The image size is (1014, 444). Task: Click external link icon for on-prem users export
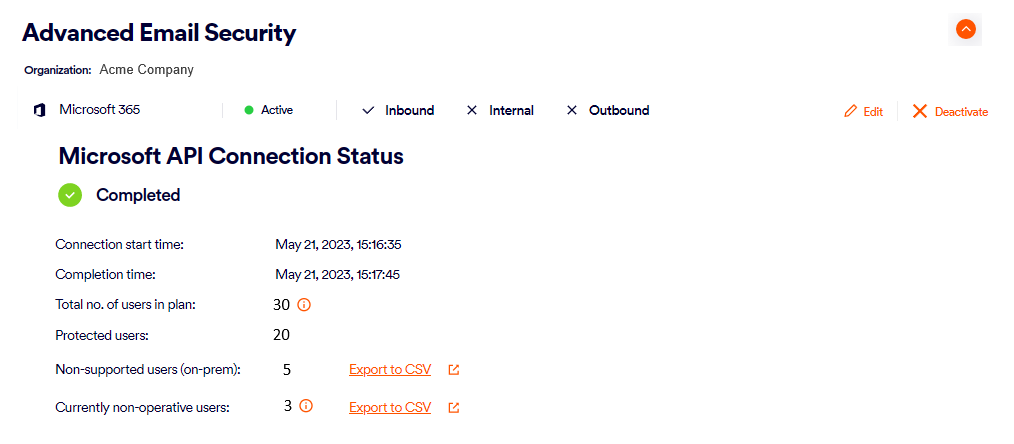pos(454,370)
